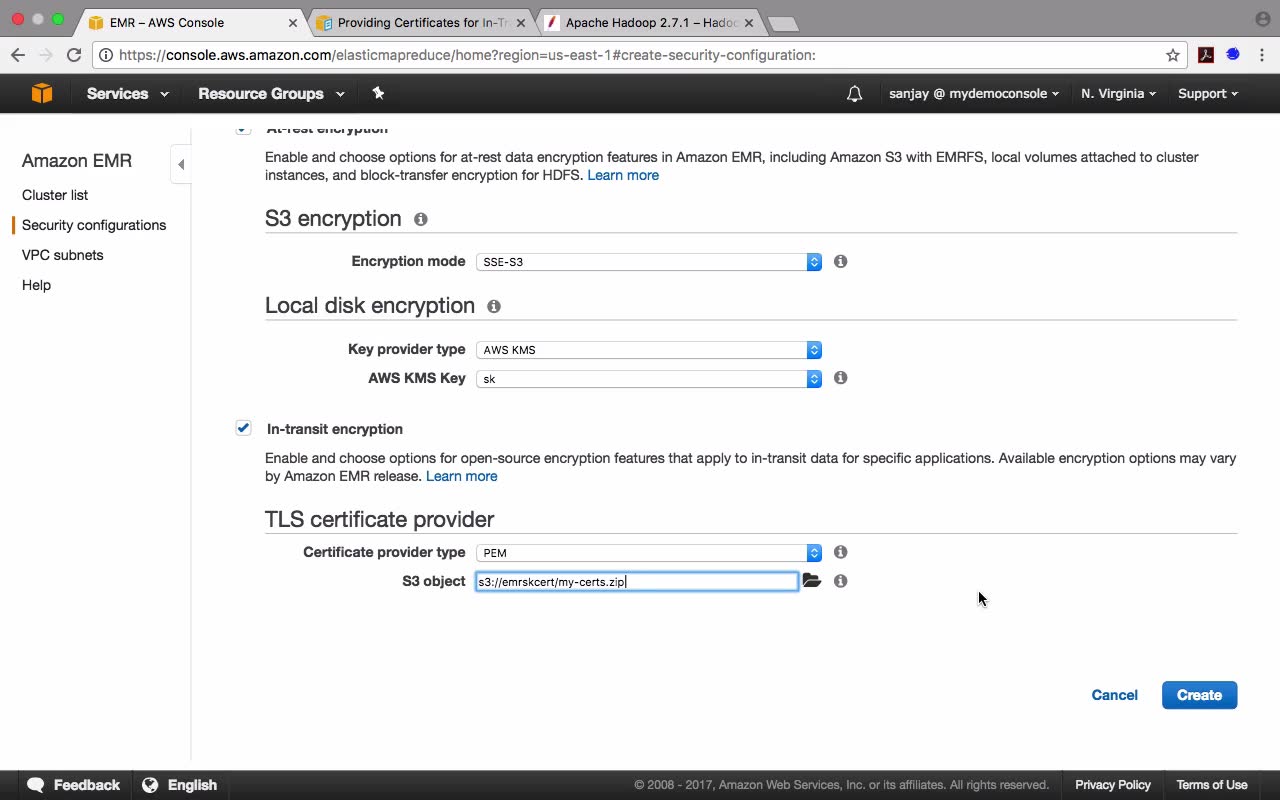1280x800 pixels.
Task: Go back with browser back arrow
Action: 18,55
